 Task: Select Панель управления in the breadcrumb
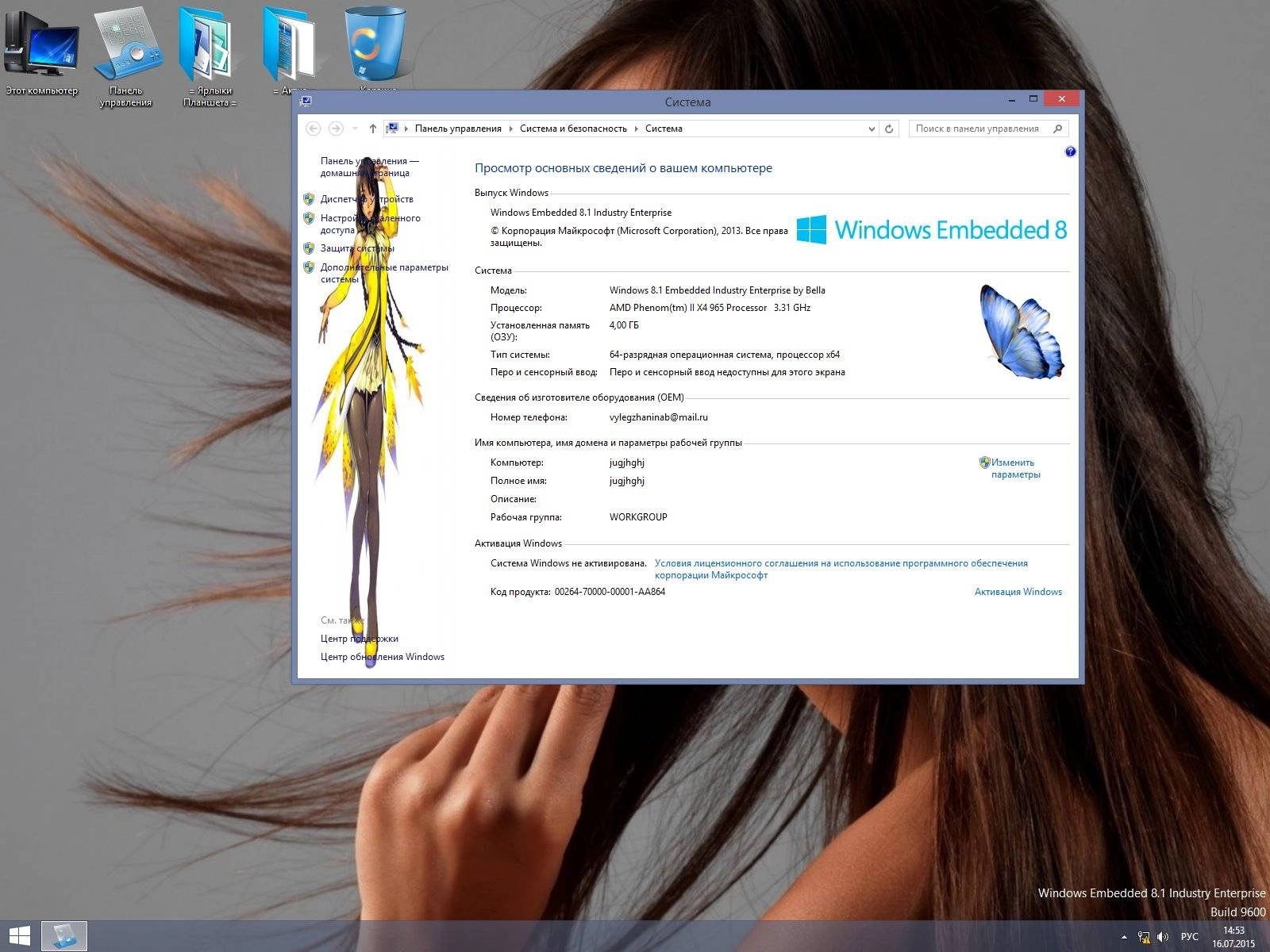pos(458,129)
